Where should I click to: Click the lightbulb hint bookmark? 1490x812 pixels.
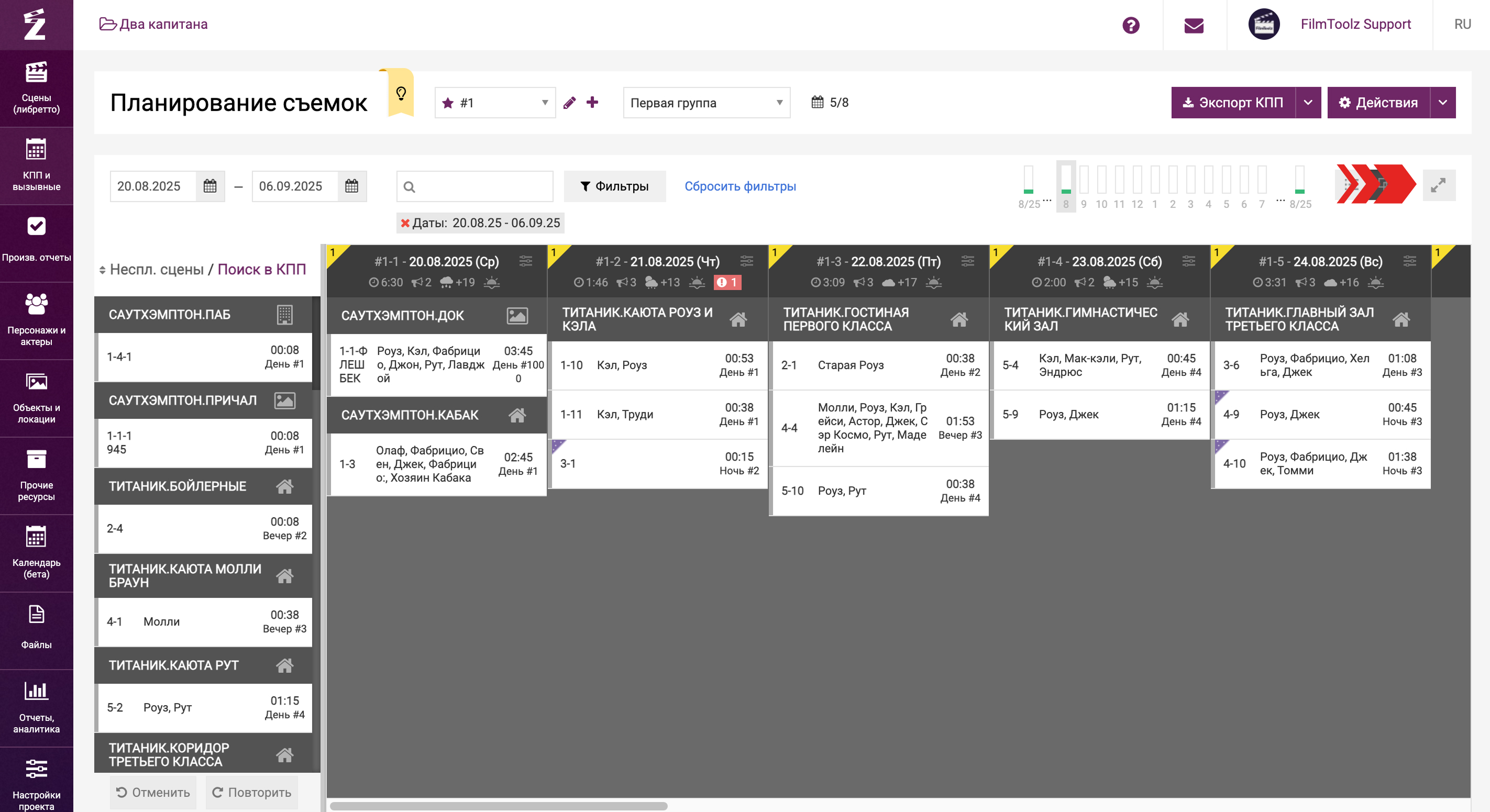click(x=401, y=93)
